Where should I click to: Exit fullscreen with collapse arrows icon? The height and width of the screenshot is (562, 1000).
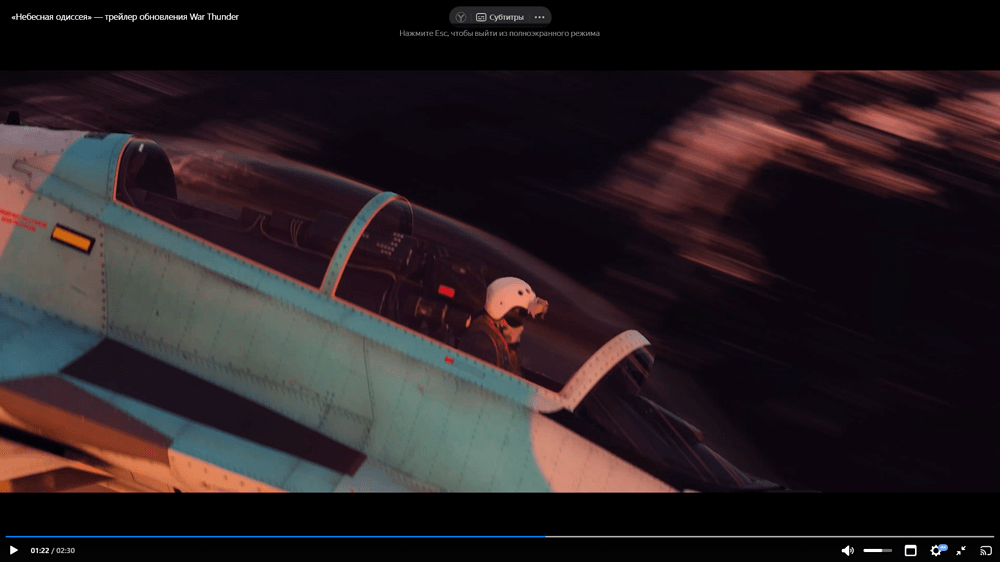pos(961,550)
